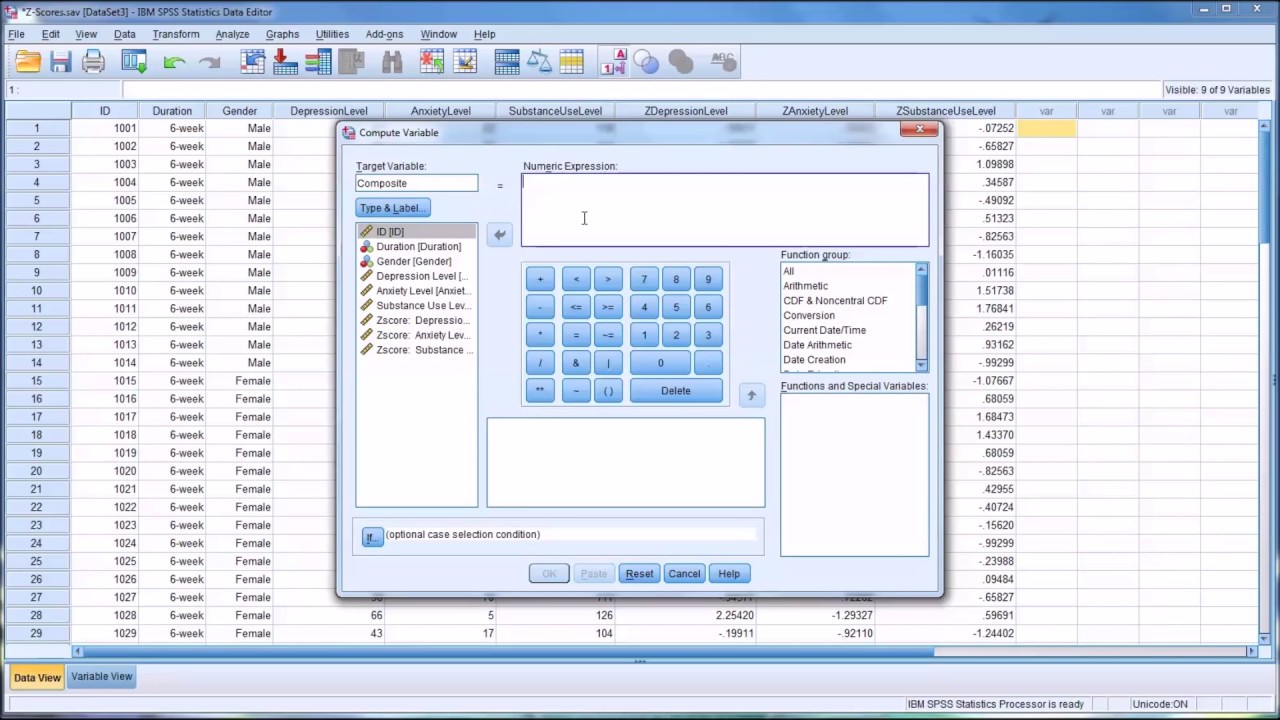Open the Recall recent dialogs icon
This screenshot has height=720, width=1280.
point(134,62)
